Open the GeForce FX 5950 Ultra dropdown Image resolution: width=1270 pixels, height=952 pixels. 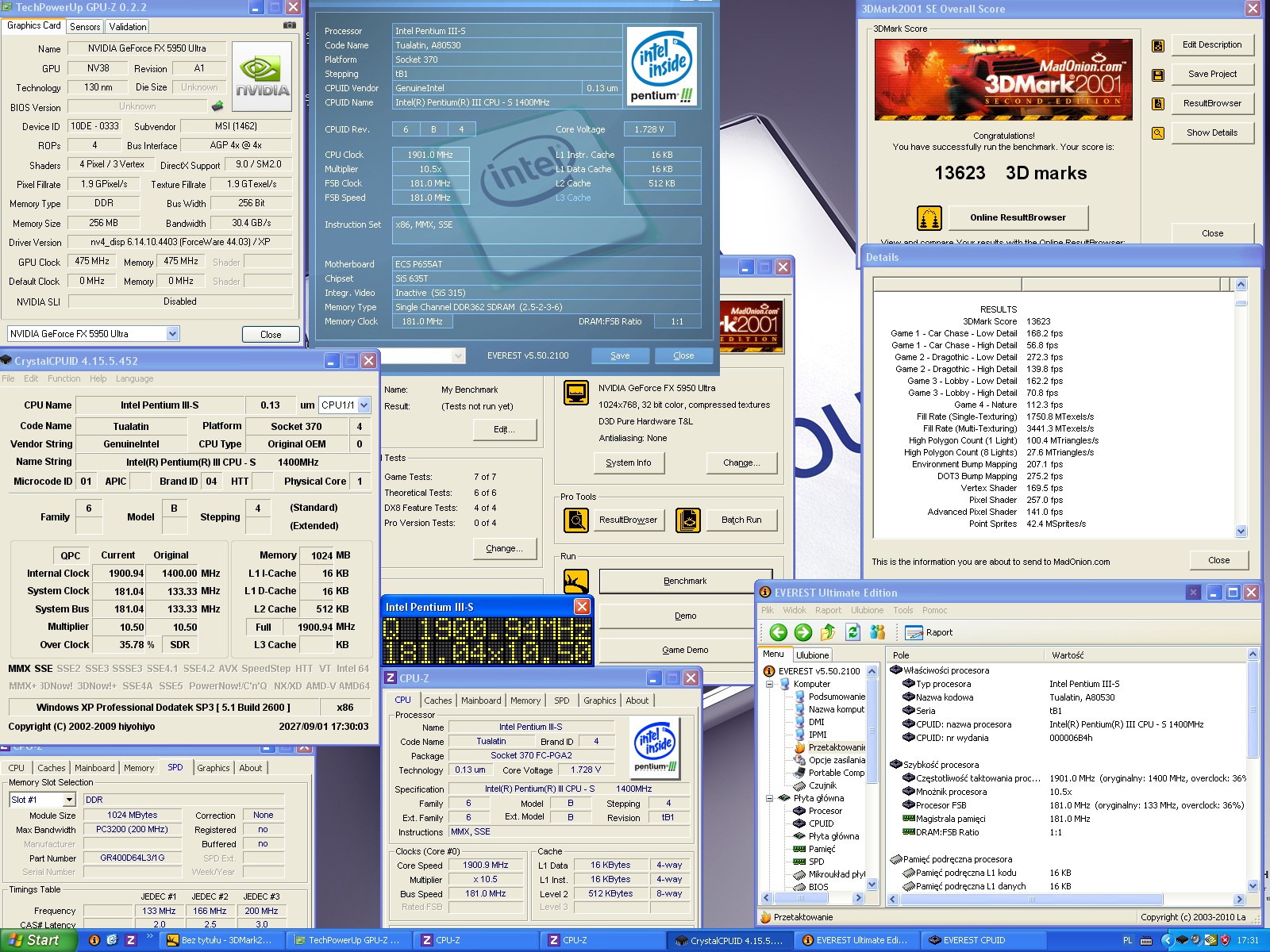click(x=172, y=334)
